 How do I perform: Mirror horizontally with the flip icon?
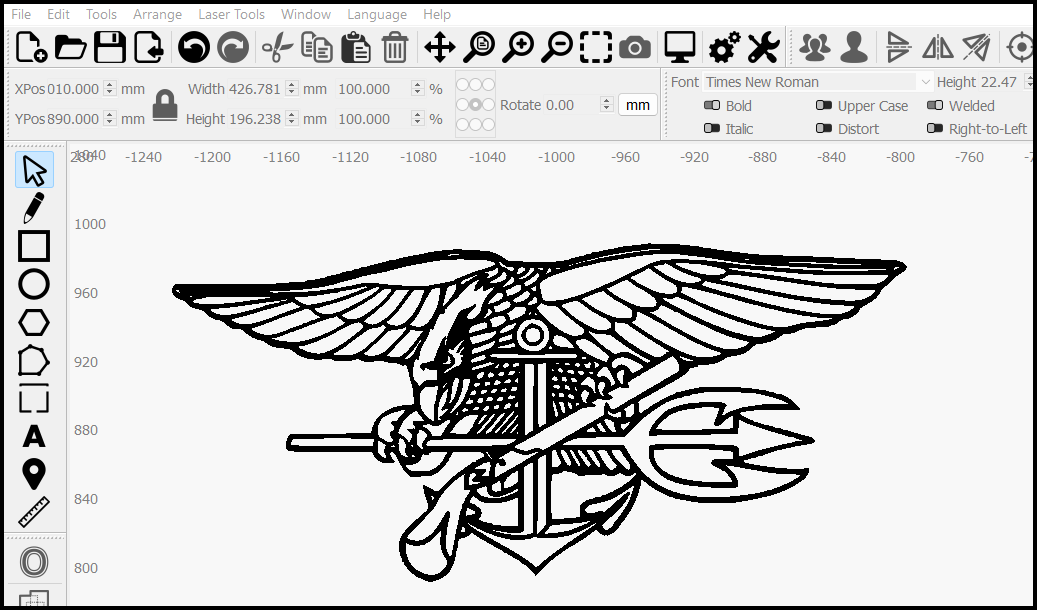[x=938, y=48]
